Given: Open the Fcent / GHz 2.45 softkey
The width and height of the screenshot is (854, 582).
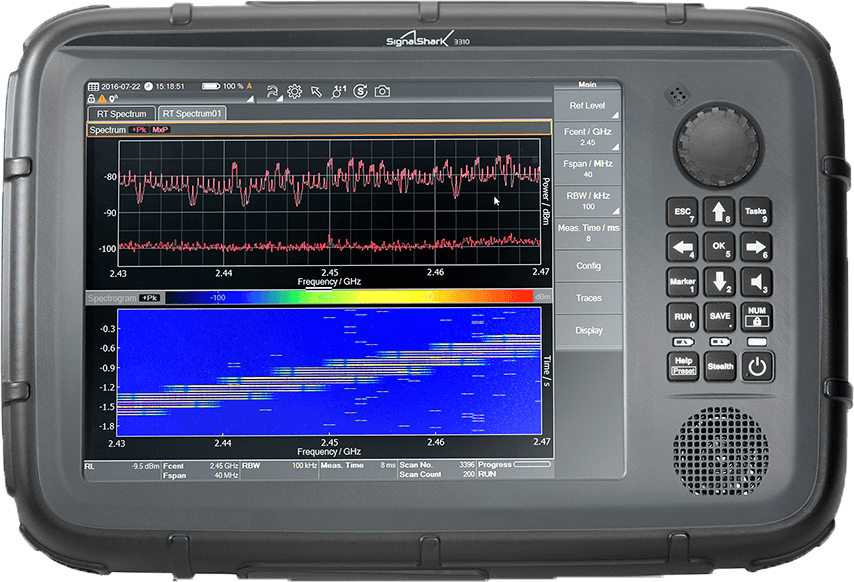Looking at the screenshot, I should [x=587, y=137].
